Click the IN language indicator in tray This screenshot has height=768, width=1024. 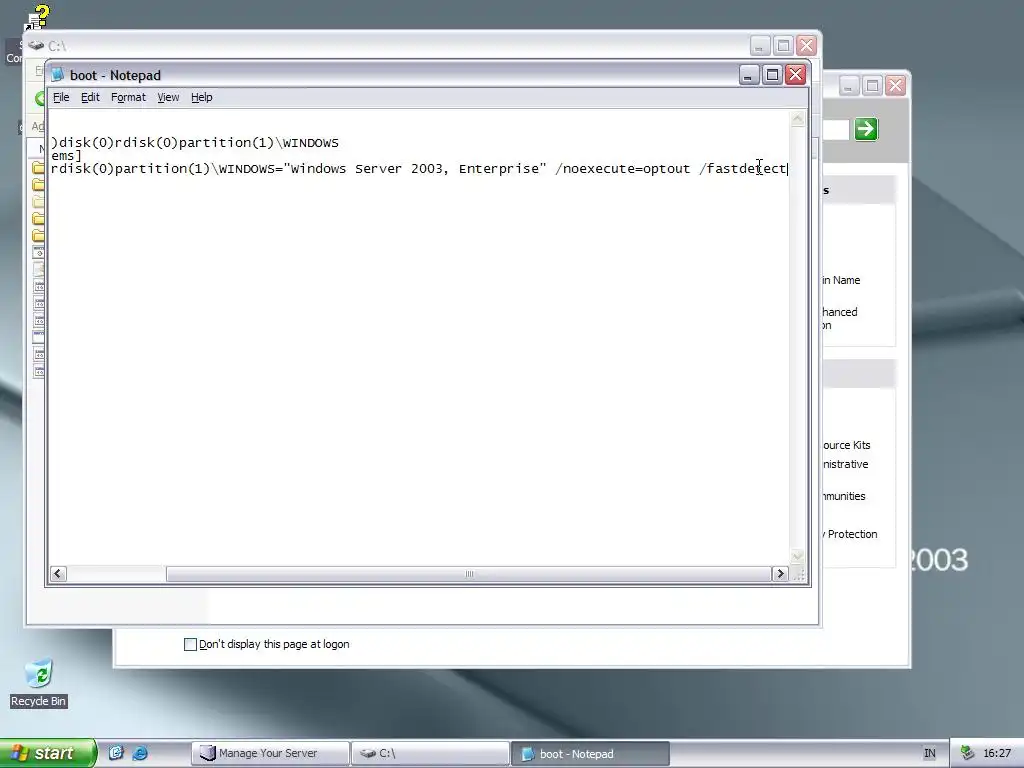929,753
